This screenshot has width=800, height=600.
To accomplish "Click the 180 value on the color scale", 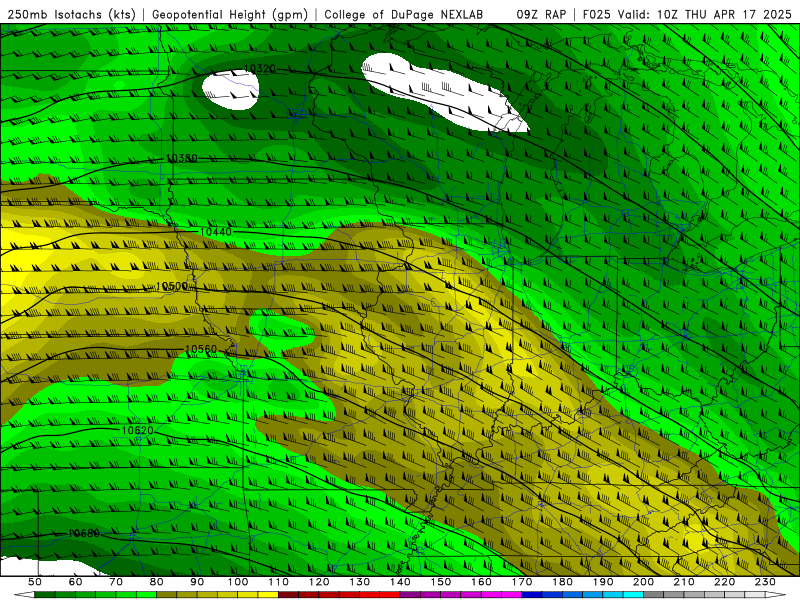I will click(562, 582).
